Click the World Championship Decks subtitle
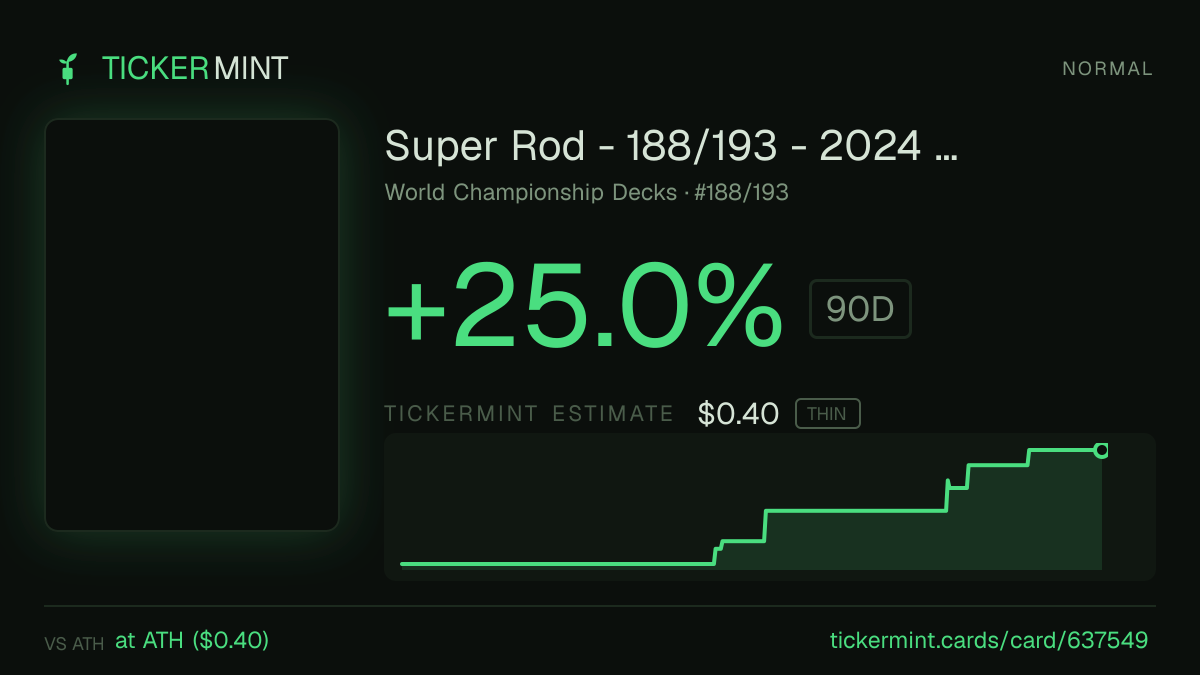The image size is (1200, 675). coord(531,193)
